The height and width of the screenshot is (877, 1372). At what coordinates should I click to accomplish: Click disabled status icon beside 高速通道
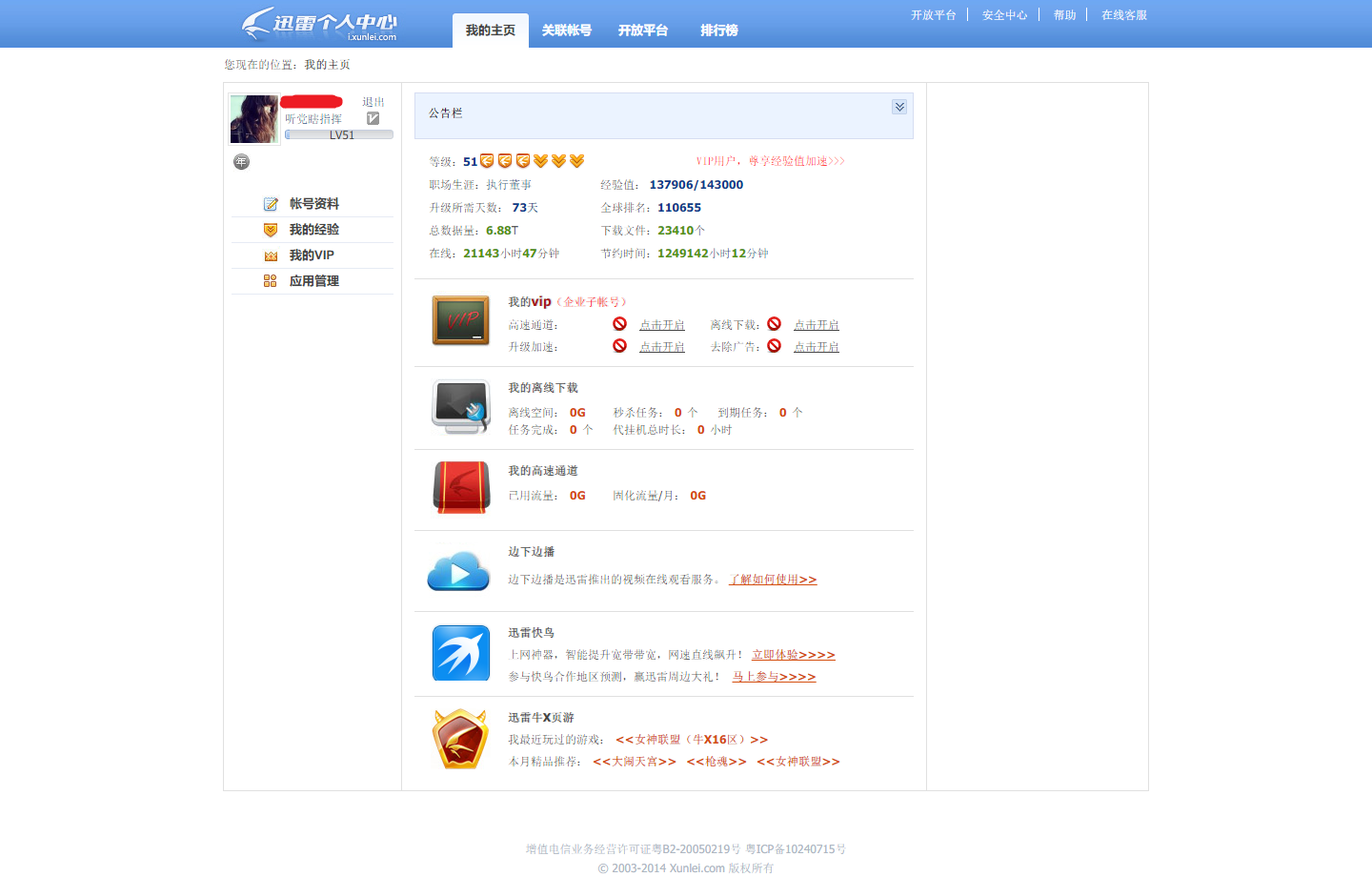pyautogui.click(x=619, y=324)
